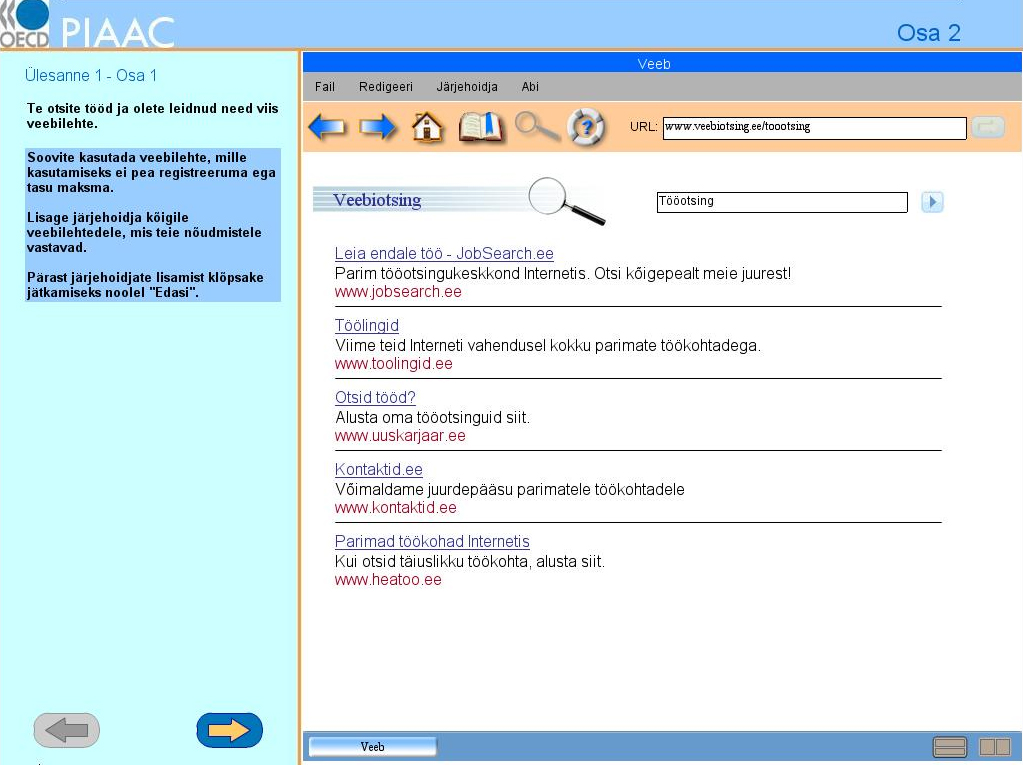Click the magnifier search toolbar icon

[536, 126]
